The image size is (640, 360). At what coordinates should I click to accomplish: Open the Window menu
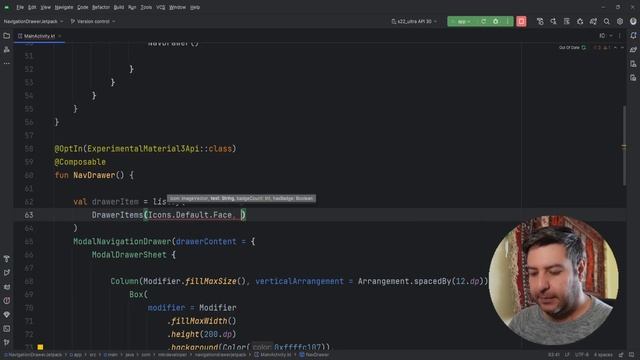(x=177, y=7)
